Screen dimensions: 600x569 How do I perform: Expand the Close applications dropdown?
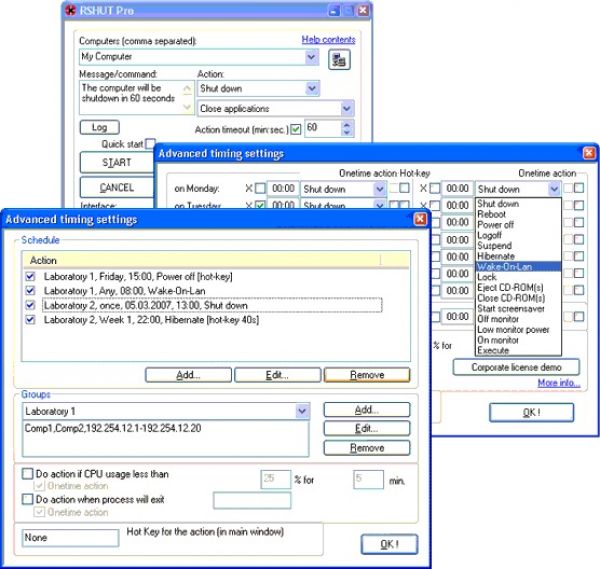click(x=347, y=109)
